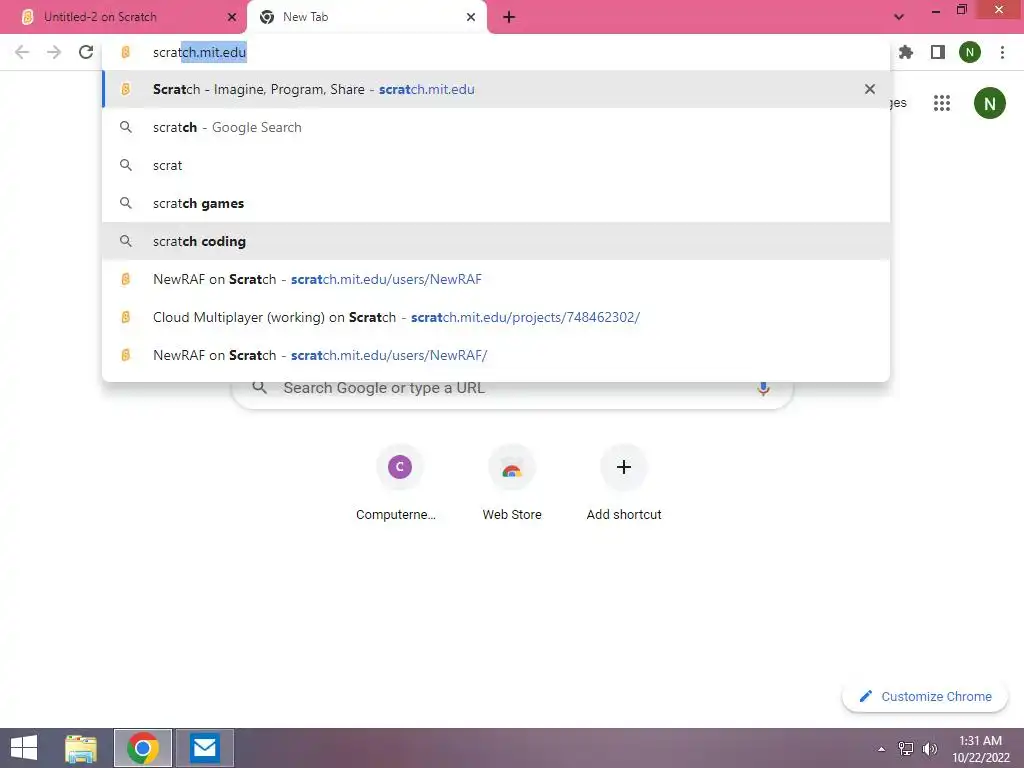Viewport: 1024px width, 768px height.
Task: Open the Web Store shortcut
Action: (512, 483)
